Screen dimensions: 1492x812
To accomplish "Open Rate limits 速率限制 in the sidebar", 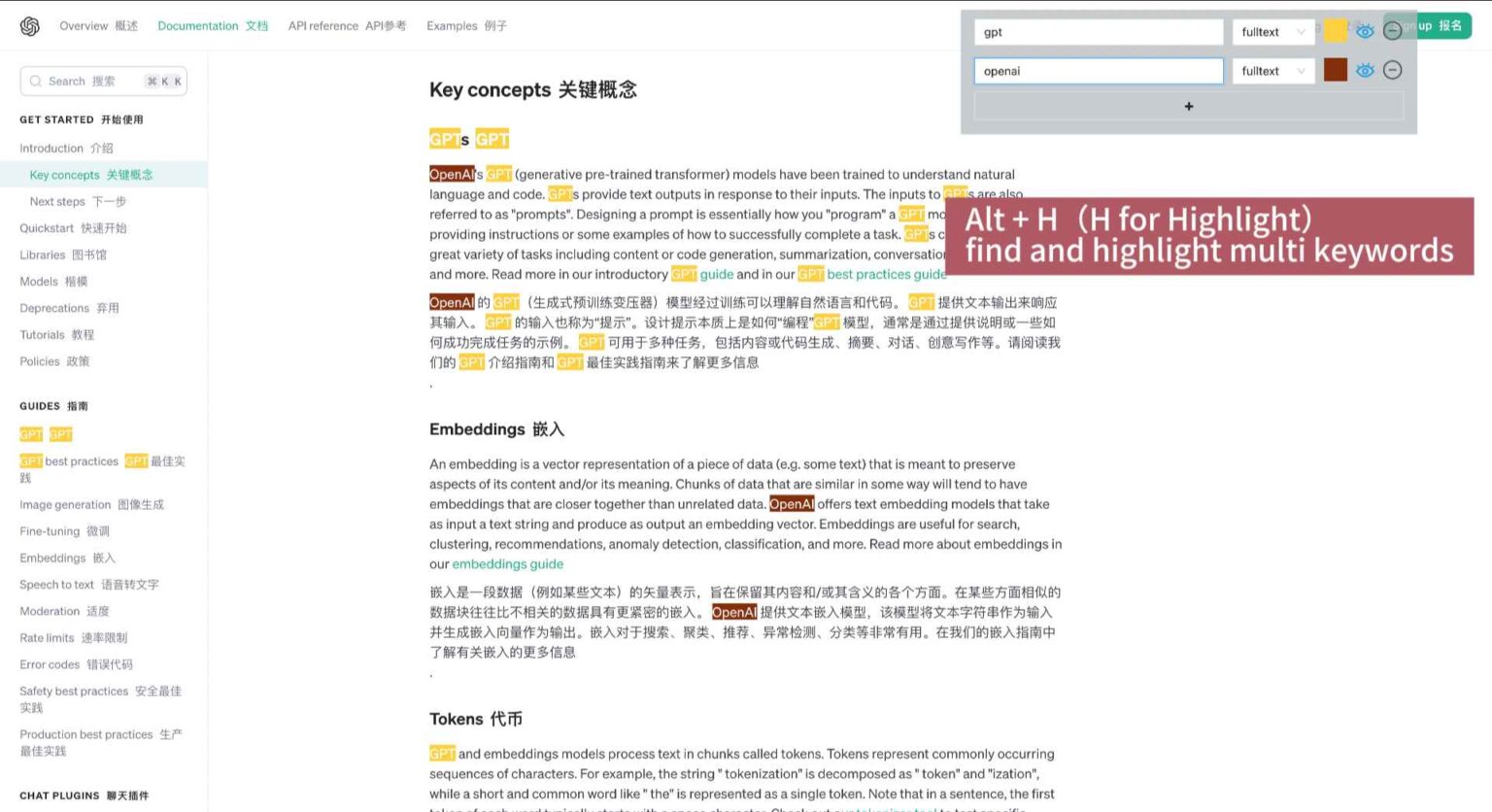I will point(74,638).
